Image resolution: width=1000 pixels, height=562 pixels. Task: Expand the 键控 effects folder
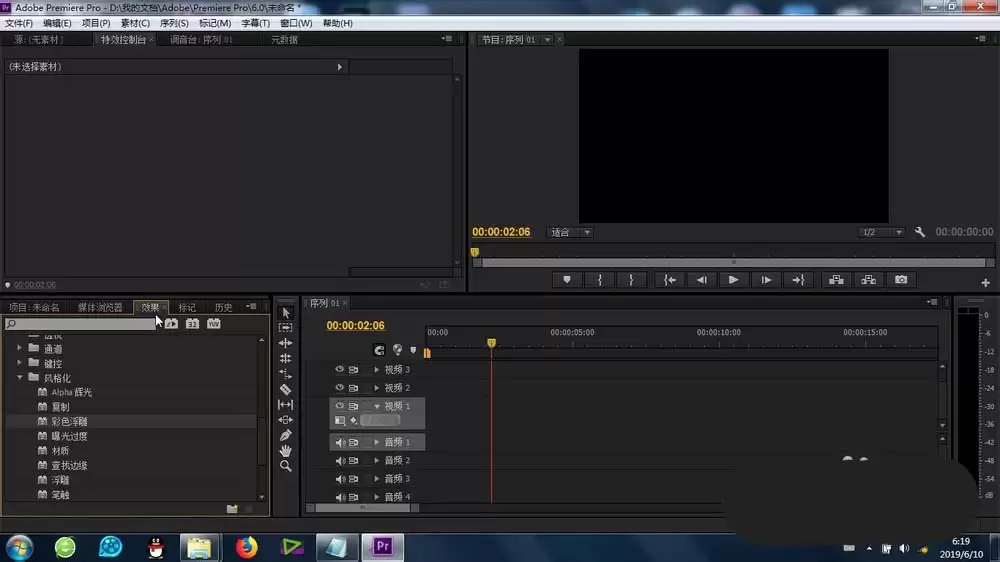coord(19,363)
